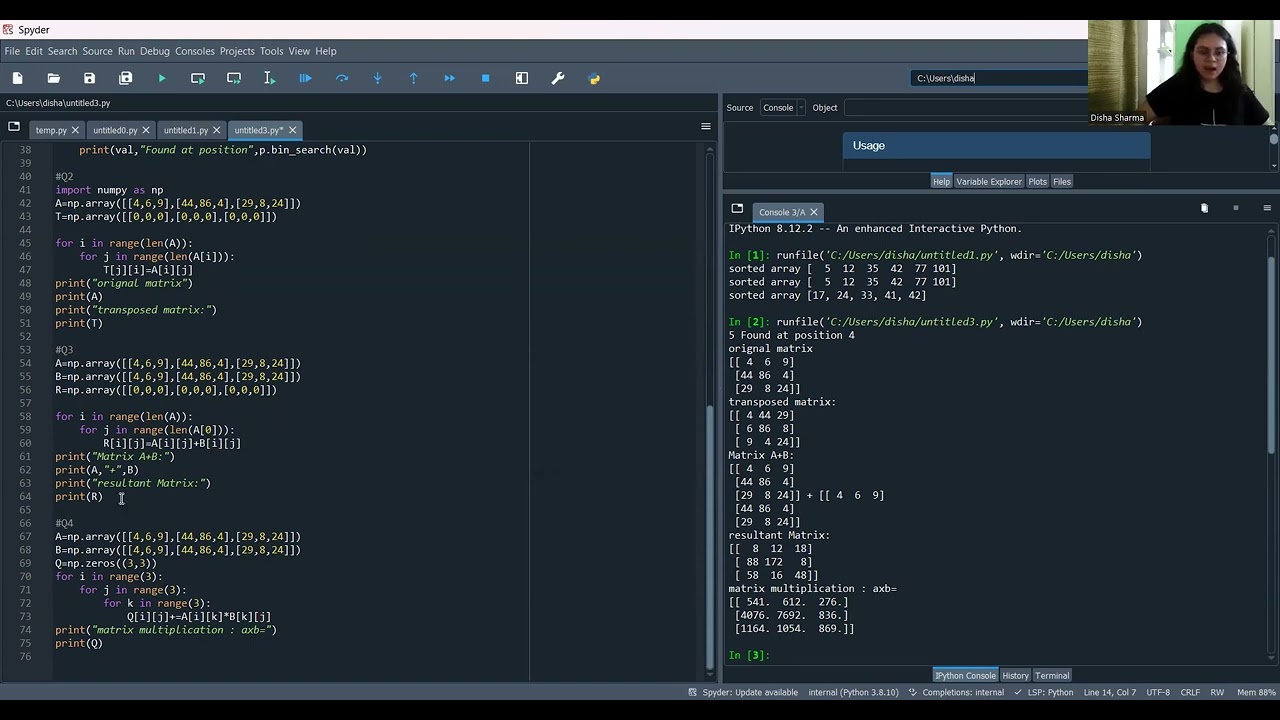This screenshot has height=720, width=1280.
Task: Open console pane options hamburger menu
Action: [x=1267, y=208]
